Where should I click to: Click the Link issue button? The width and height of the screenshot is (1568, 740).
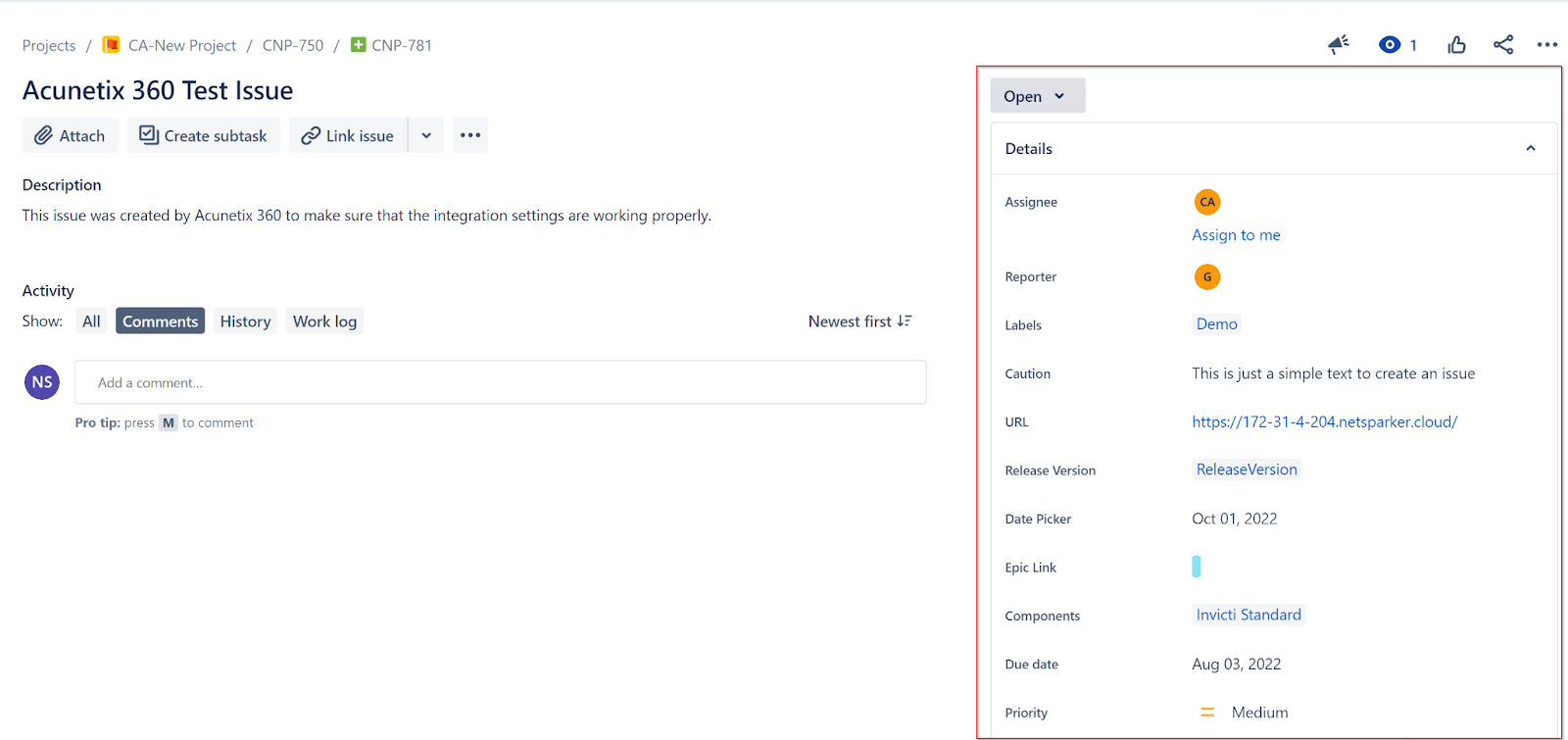348,135
